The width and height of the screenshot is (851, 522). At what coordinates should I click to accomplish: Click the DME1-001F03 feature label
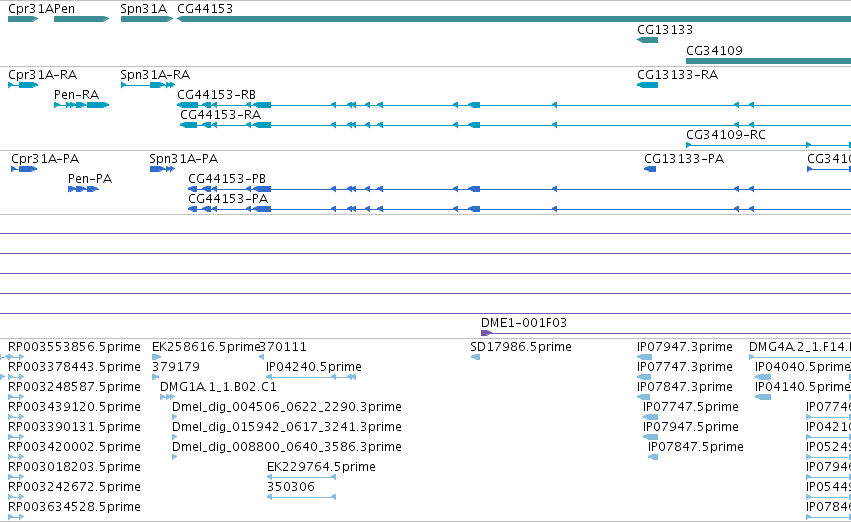click(x=524, y=323)
